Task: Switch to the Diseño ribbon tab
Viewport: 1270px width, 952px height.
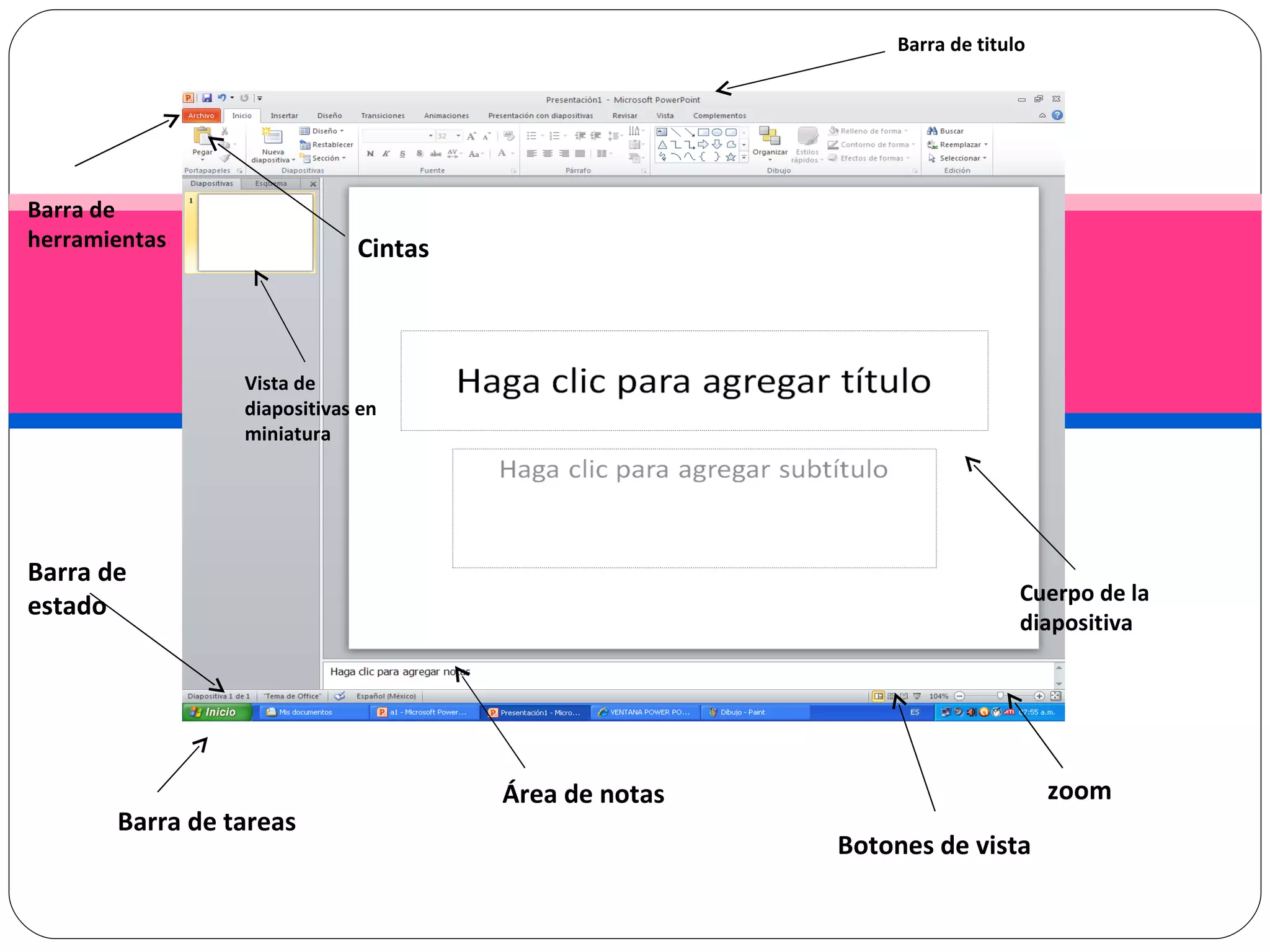Action: [329, 116]
